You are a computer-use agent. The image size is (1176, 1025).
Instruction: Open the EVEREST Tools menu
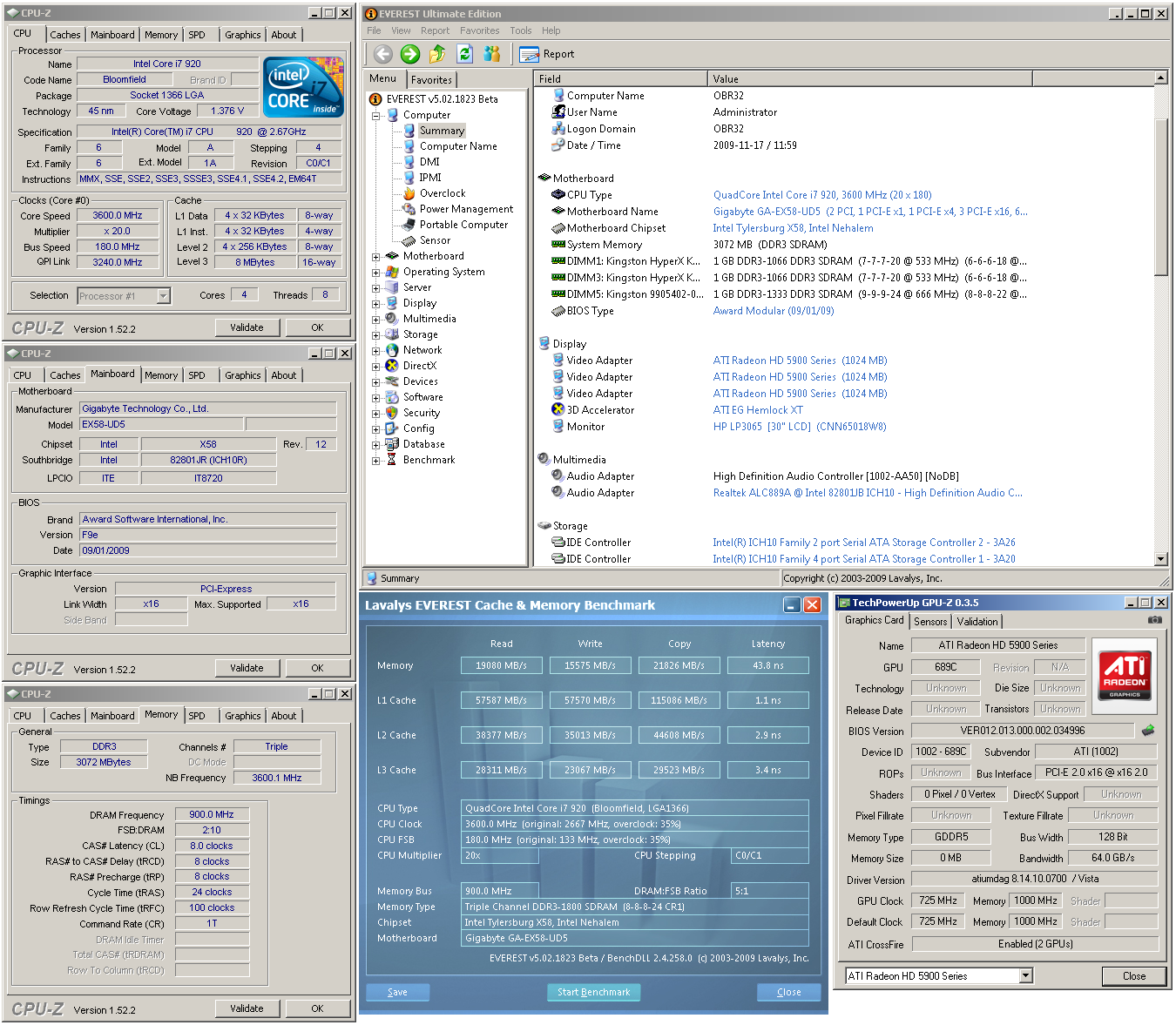[x=521, y=30]
